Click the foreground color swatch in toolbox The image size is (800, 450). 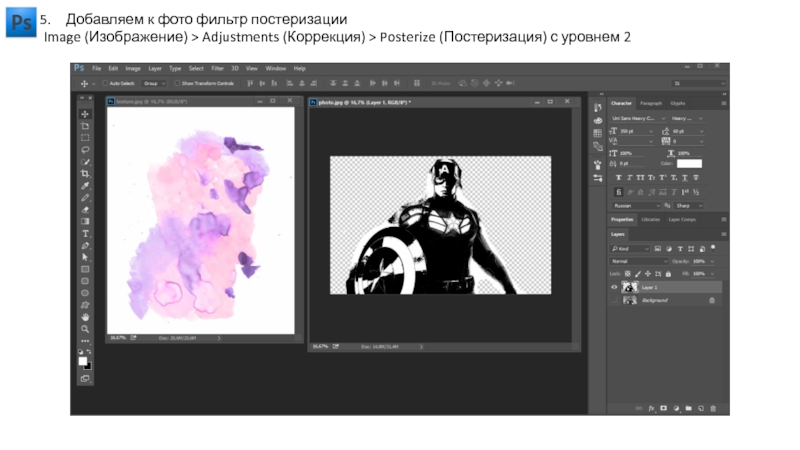[83, 361]
